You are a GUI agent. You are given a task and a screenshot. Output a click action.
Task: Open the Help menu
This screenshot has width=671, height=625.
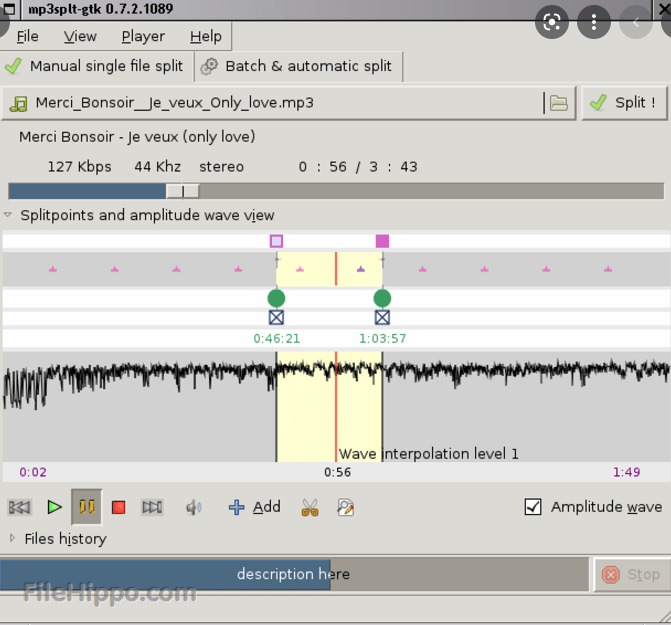point(206,36)
